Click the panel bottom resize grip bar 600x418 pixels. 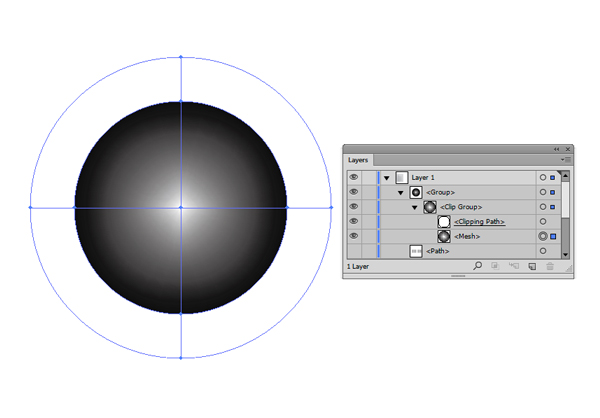[458, 276]
